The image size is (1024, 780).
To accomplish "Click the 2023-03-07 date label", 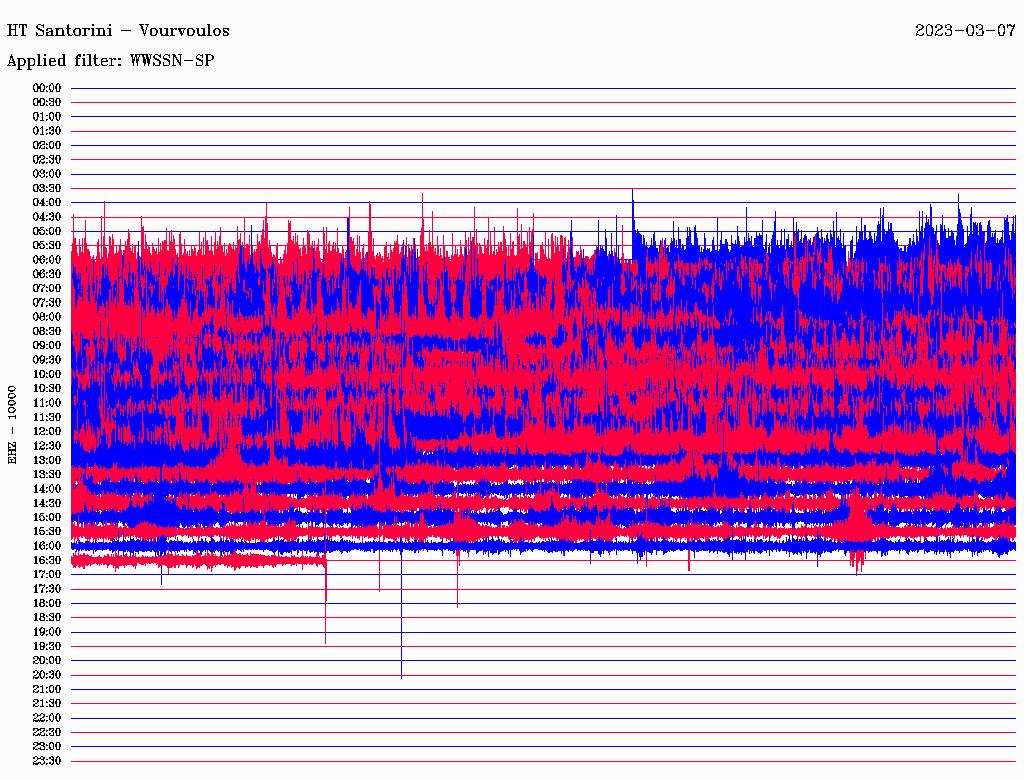I will coord(965,30).
